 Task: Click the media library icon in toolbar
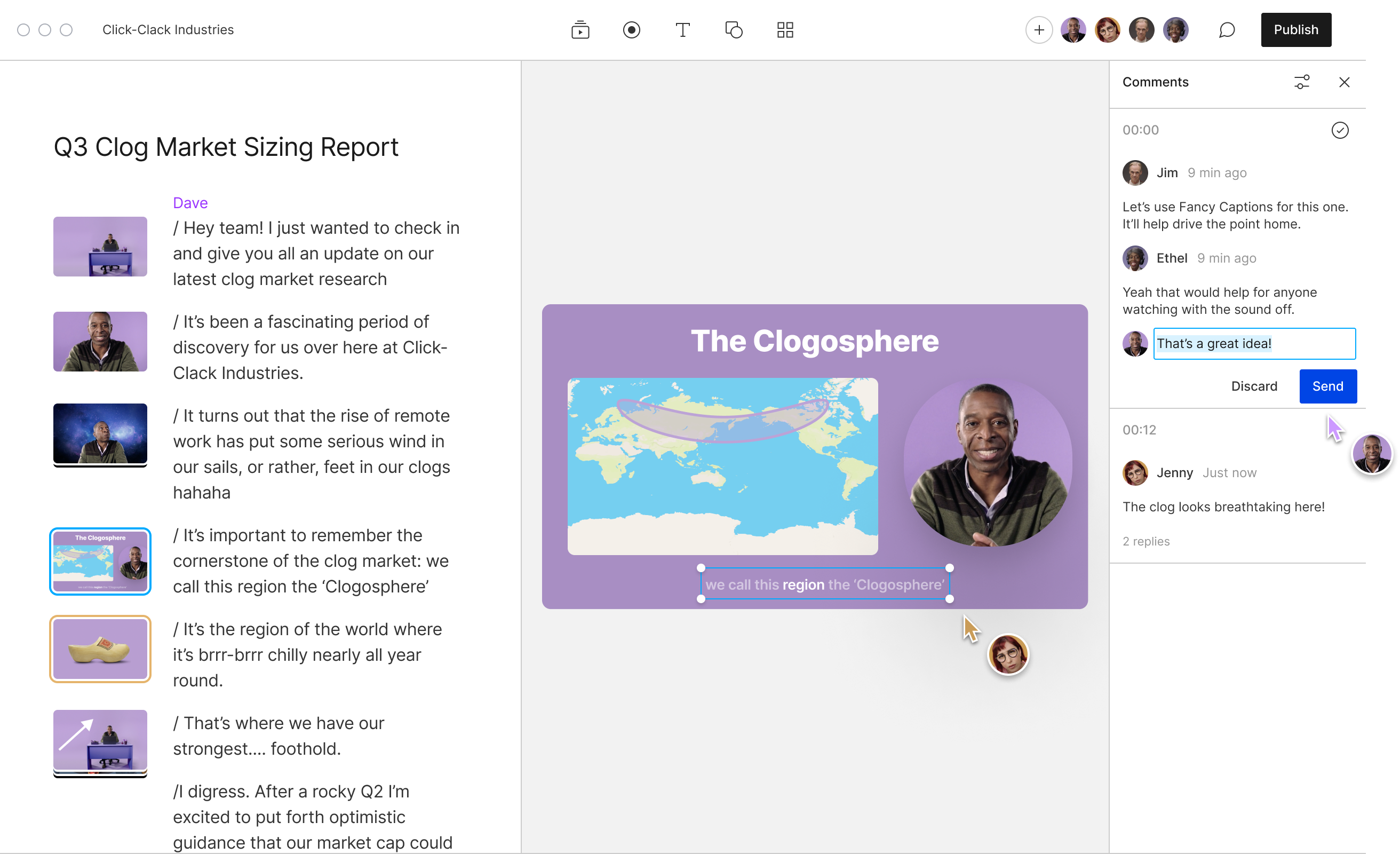[580, 29]
